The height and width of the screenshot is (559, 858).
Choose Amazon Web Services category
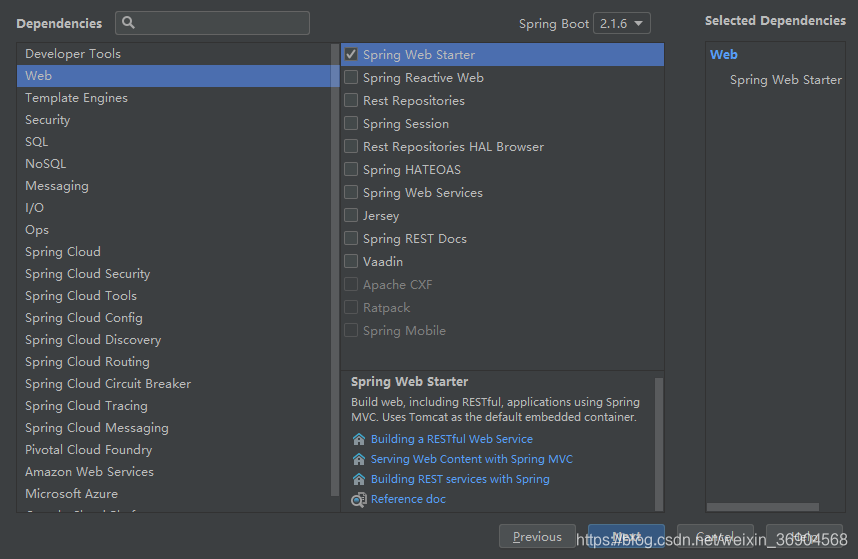tap(174, 471)
